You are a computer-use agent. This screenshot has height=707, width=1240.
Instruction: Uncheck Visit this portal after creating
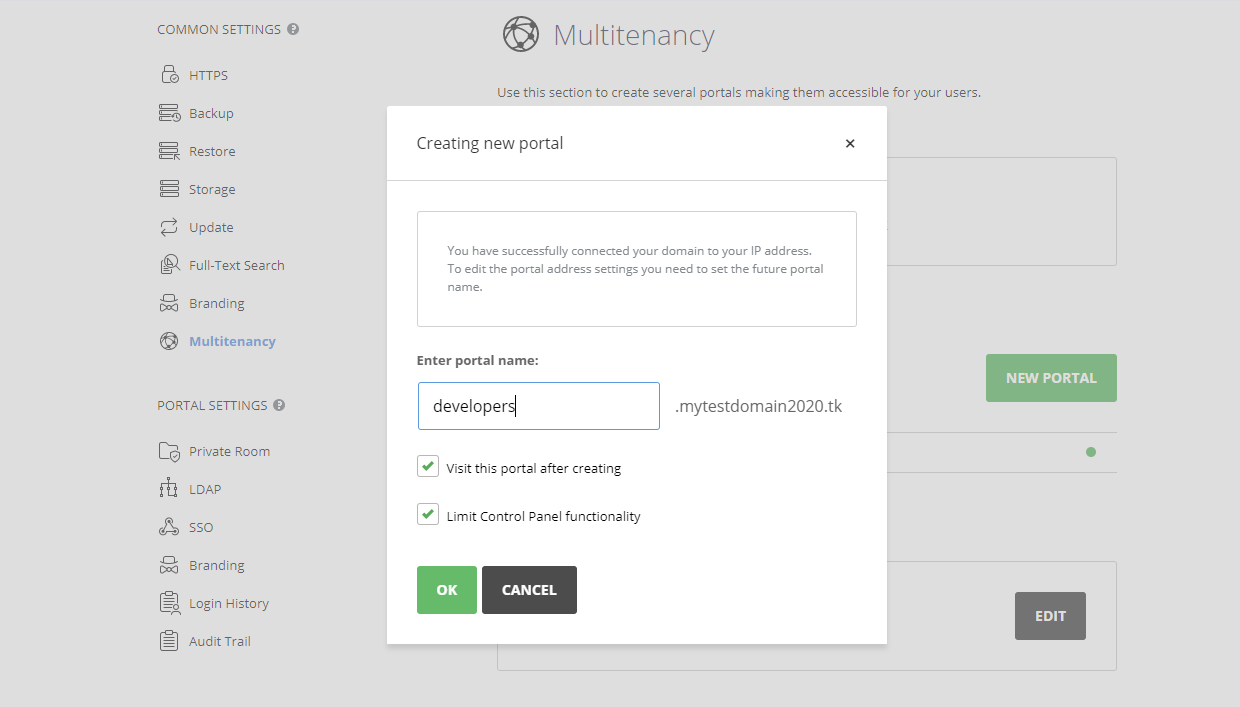pos(428,466)
